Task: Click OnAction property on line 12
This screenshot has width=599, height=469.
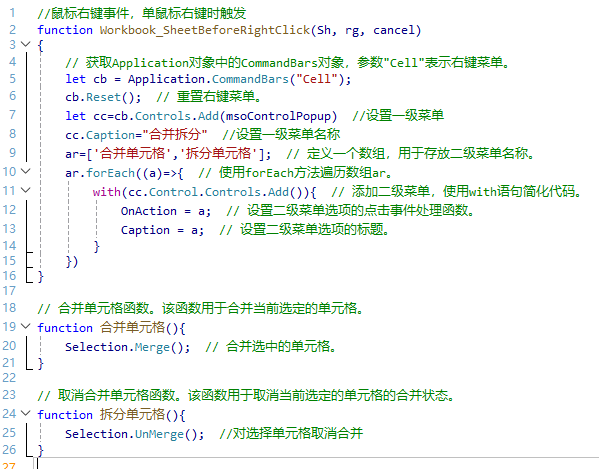Action: 149,211
